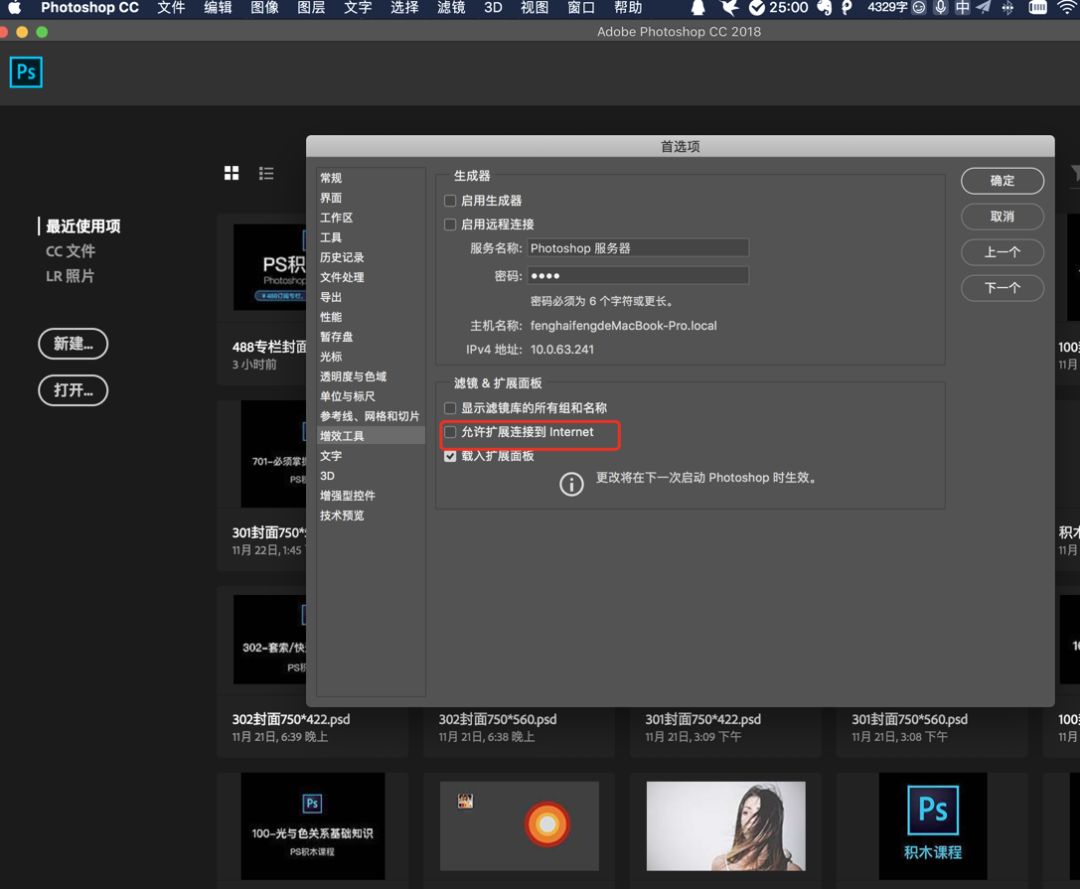1080x889 pixels.
Task: Check 显示滤镜库的所有组和名称 option
Action: 450,408
